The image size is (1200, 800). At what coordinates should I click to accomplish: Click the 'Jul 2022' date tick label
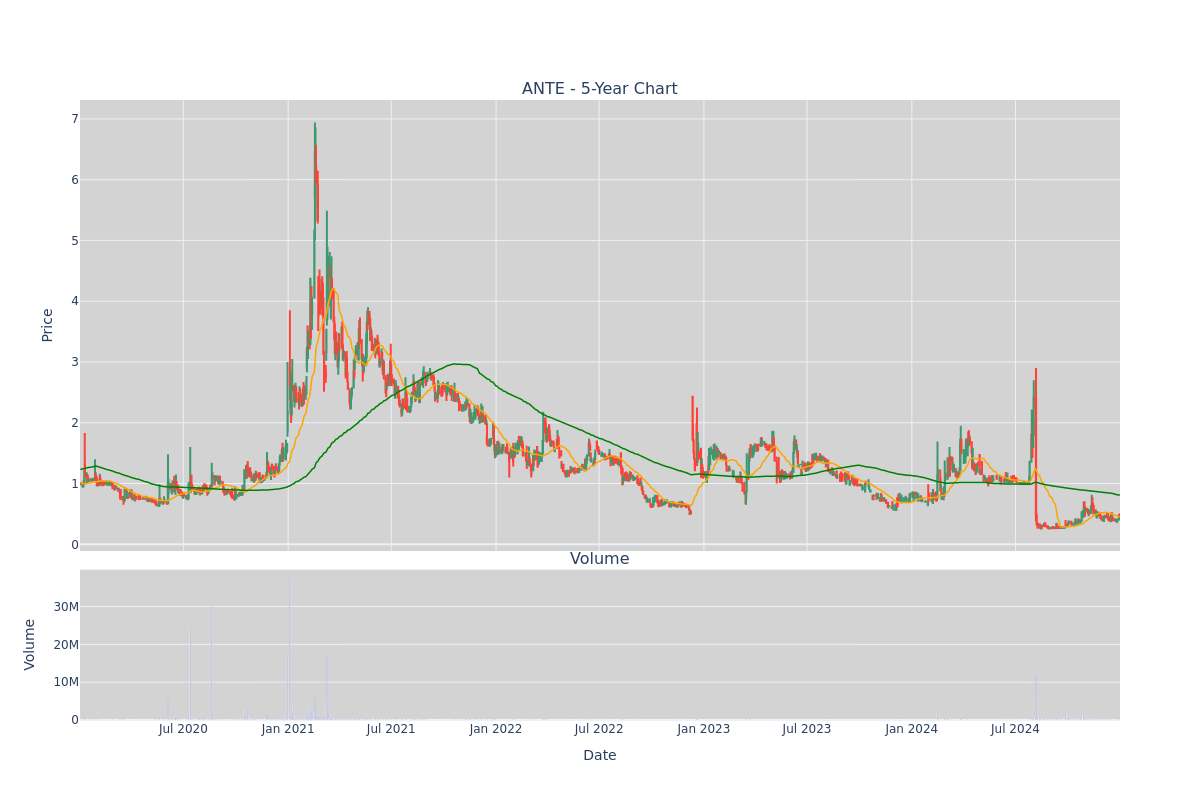[x=599, y=729]
